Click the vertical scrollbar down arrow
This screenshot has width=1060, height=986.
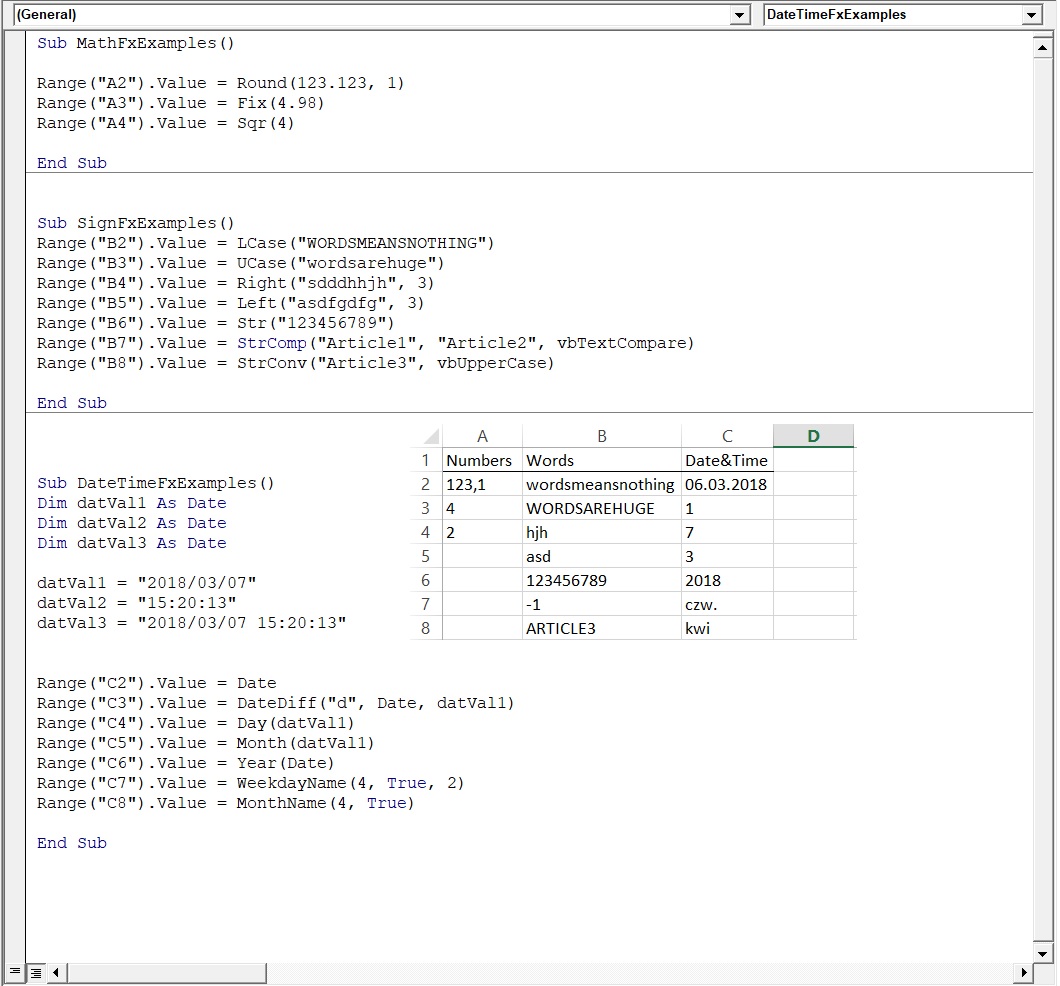point(1043,952)
